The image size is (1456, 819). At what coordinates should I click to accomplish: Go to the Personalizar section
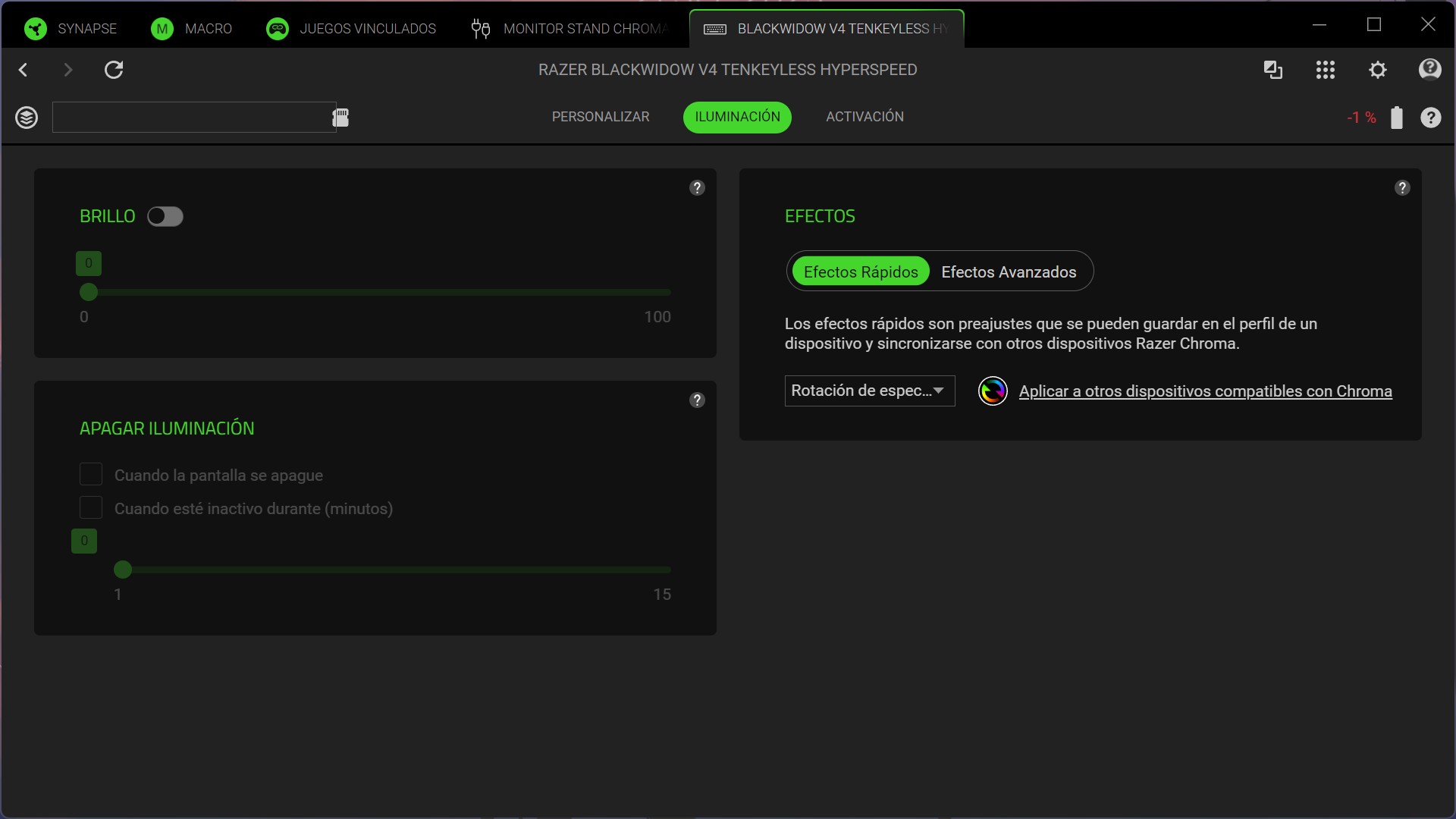[x=601, y=117]
